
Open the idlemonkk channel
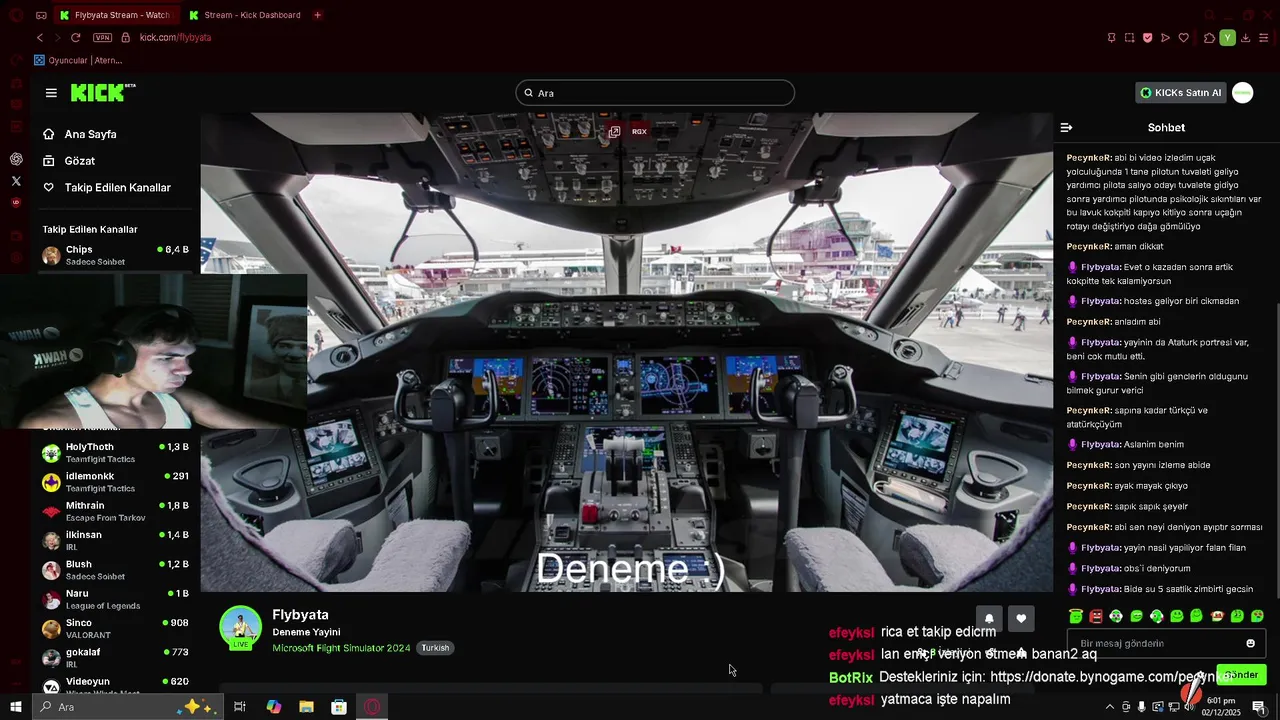(115, 482)
